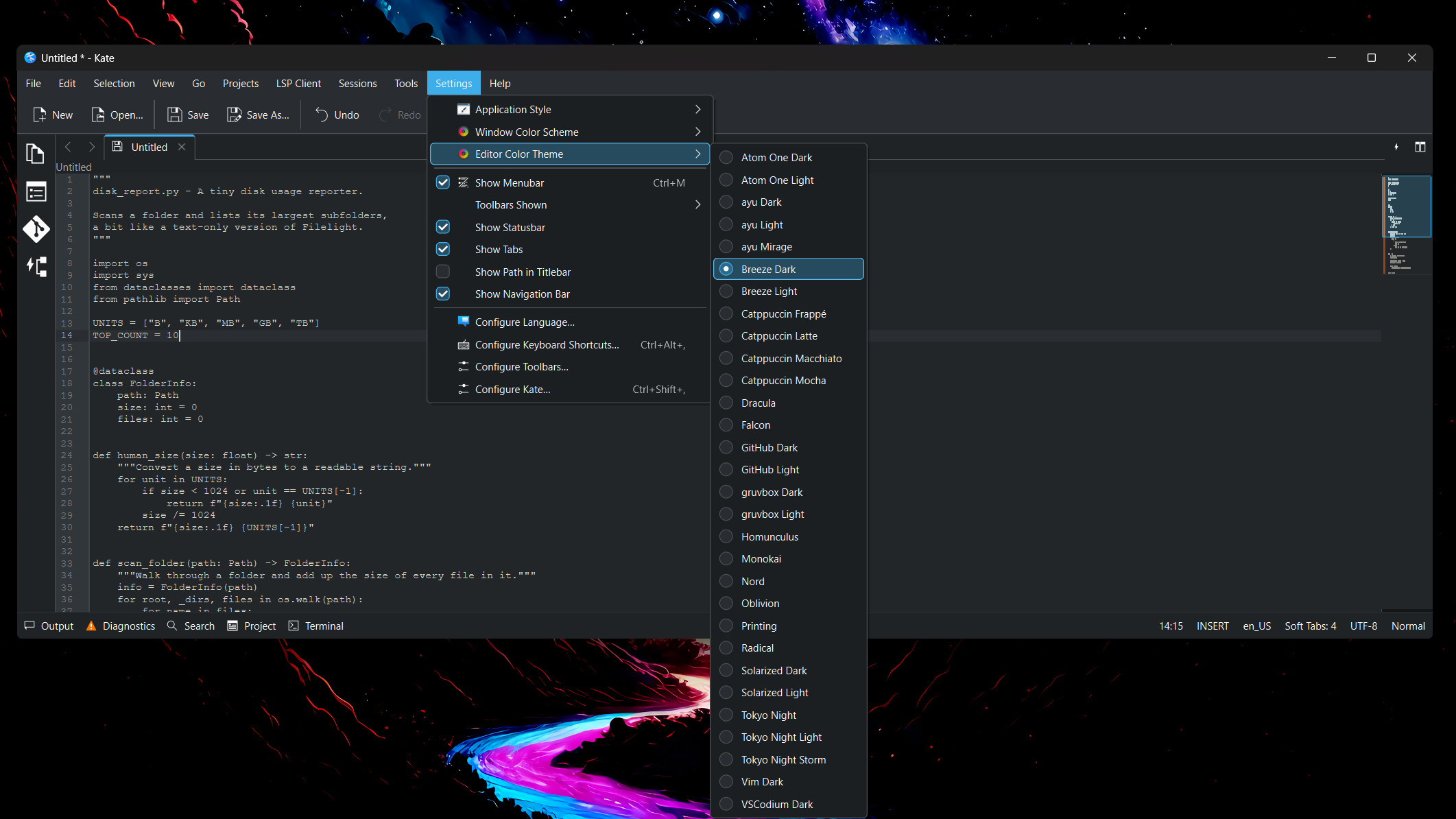Select the Monokai editor theme
This screenshot has width=1456, height=819.
coord(789,558)
